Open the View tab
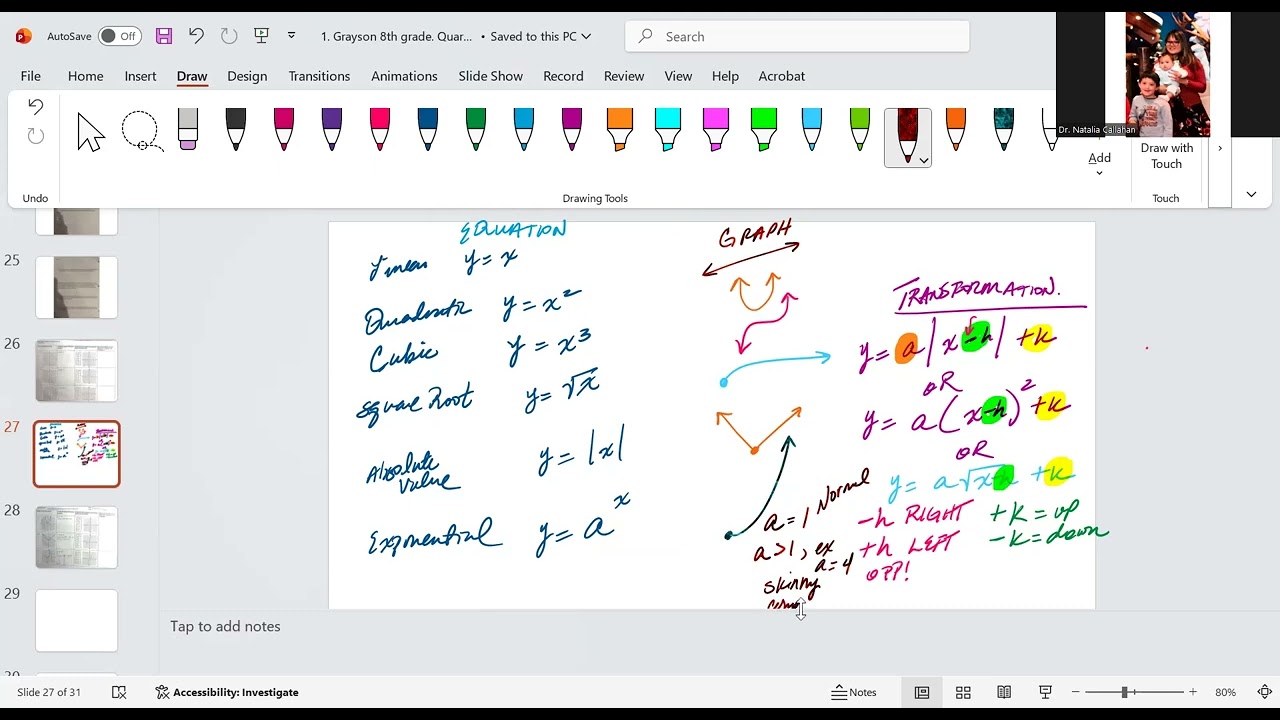The width and height of the screenshot is (1280, 720). [x=678, y=76]
